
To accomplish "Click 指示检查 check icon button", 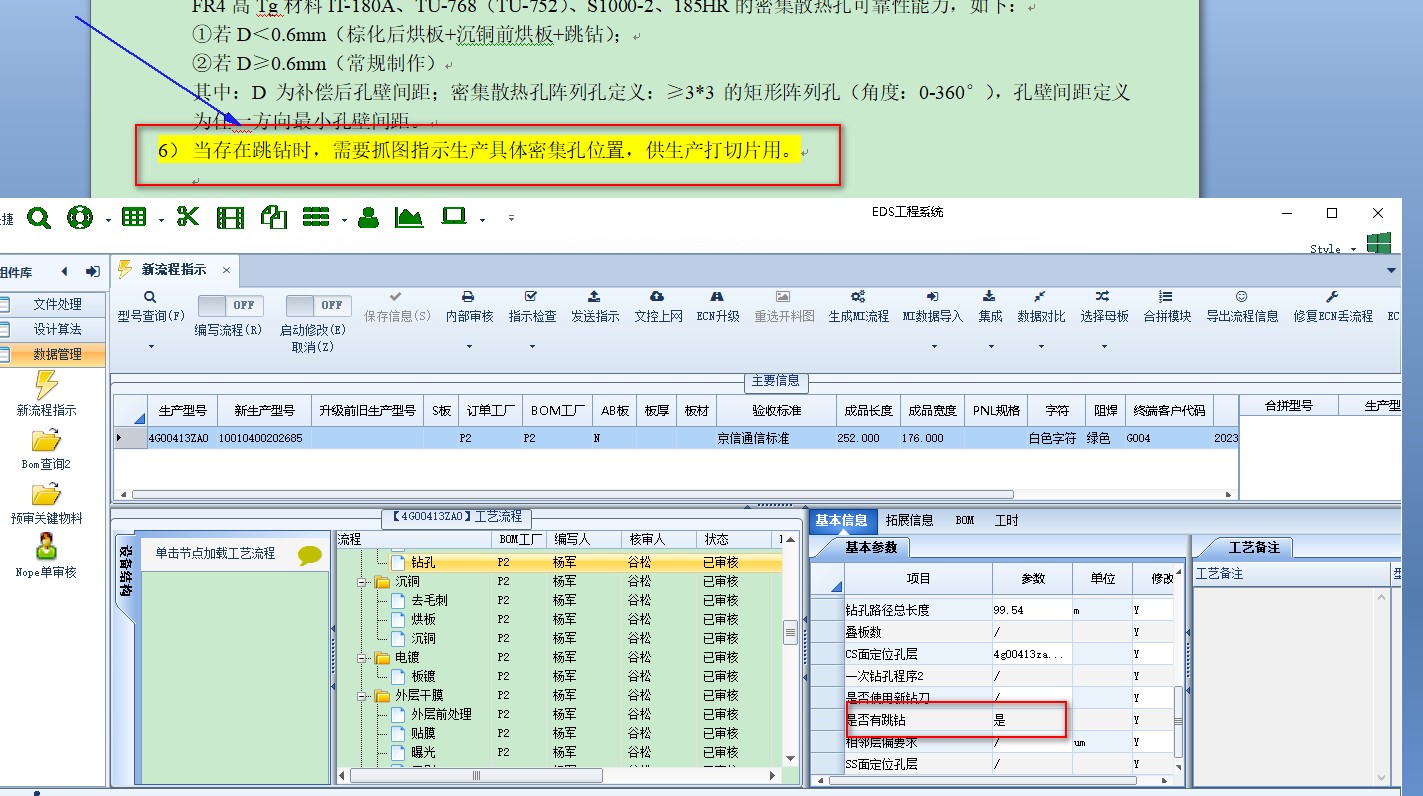I will pos(532,307).
